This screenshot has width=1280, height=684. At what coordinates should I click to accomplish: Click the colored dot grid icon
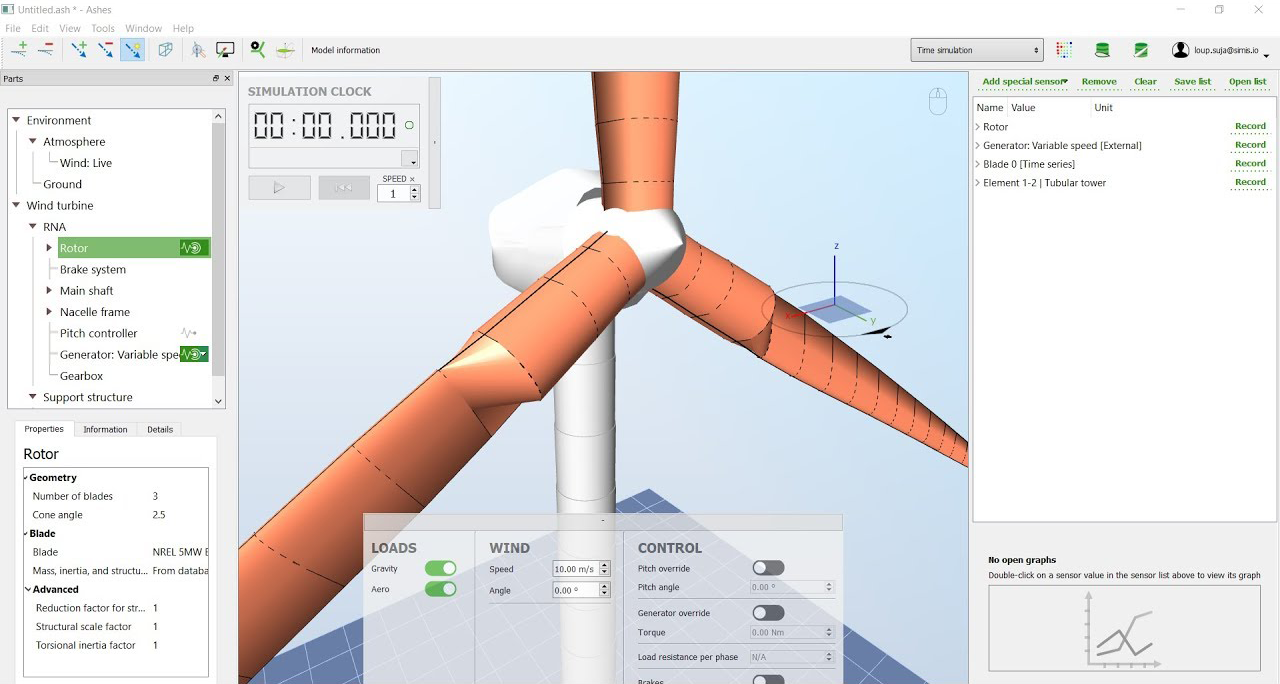click(1064, 50)
